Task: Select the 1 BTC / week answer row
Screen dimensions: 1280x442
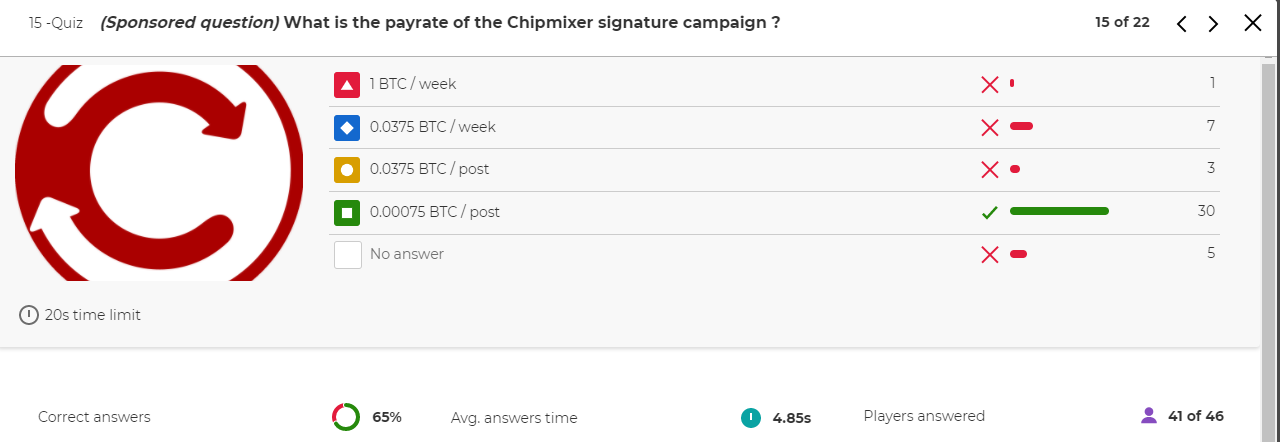Action: 774,85
